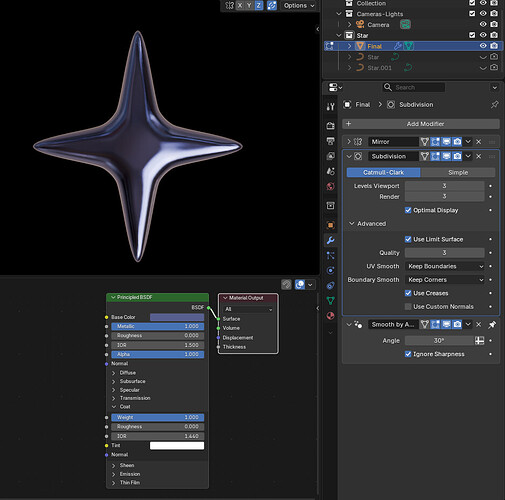Toggle Edit Mode display for Subdivision modifier
Screen dimensions: 505x500
point(435,156)
